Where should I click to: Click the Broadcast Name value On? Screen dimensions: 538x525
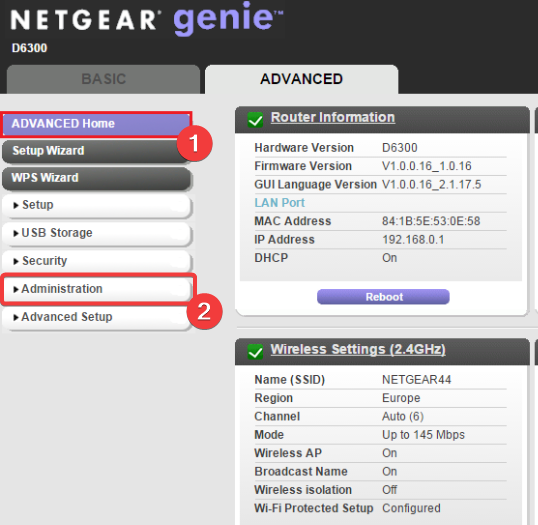[389, 471]
